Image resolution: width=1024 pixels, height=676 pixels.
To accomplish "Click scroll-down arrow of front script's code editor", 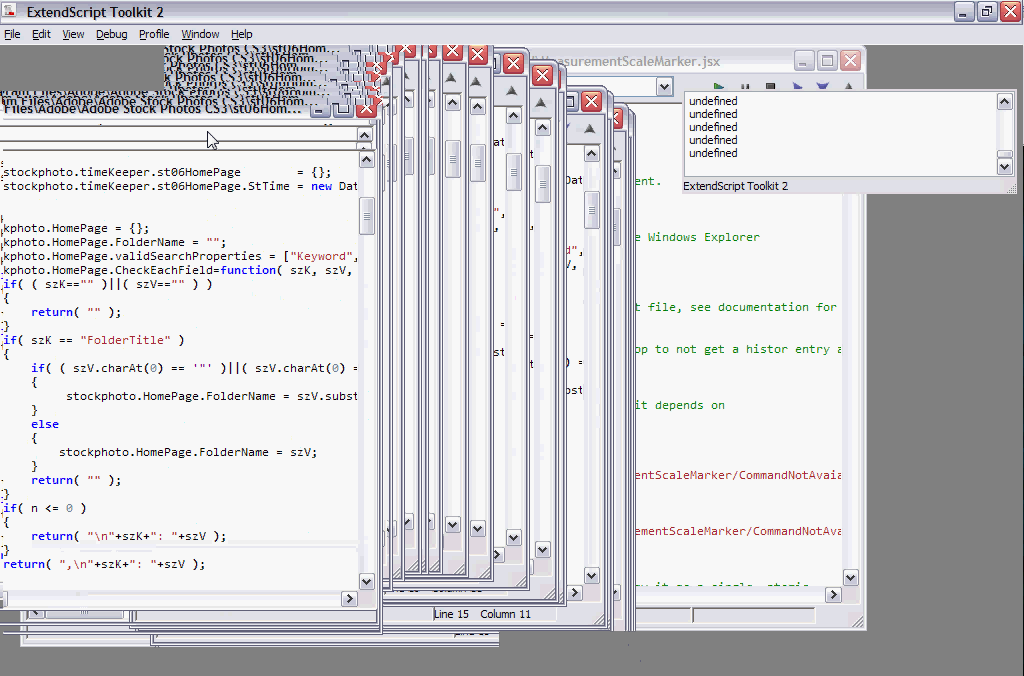I will [x=367, y=581].
